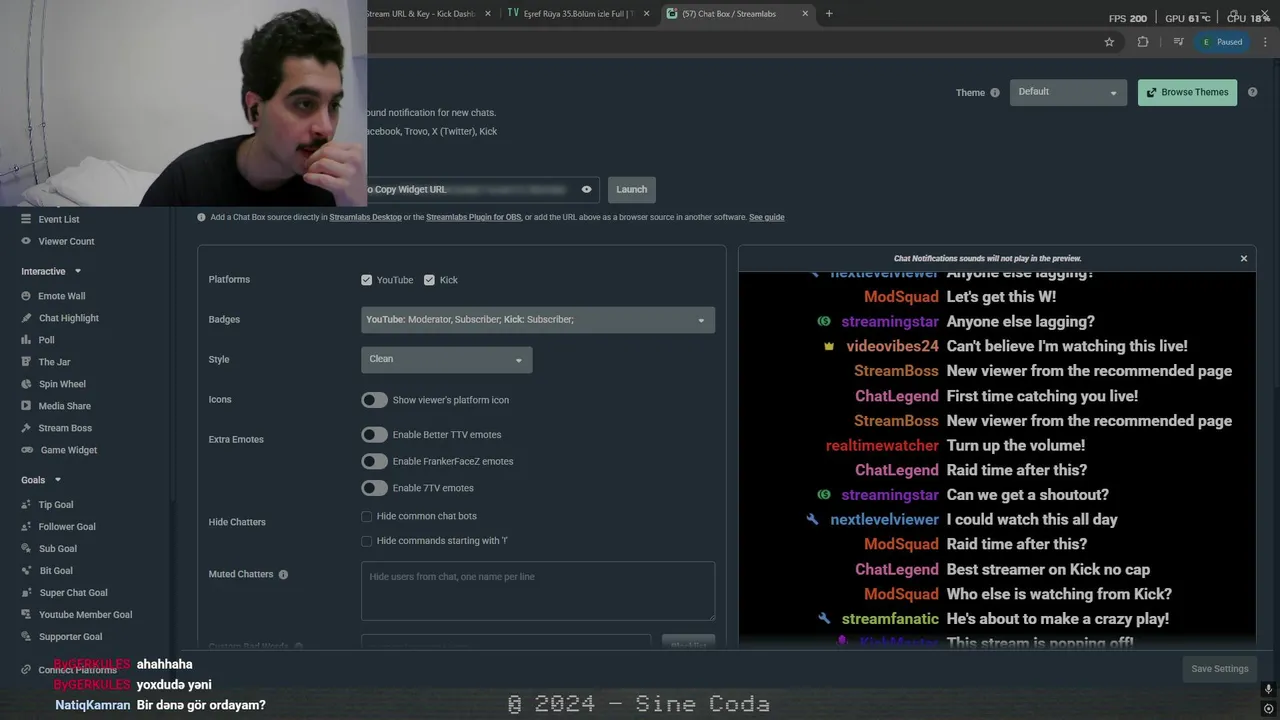Open the Poll widget
Image resolution: width=1280 pixels, height=720 pixels.
point(46,340)
